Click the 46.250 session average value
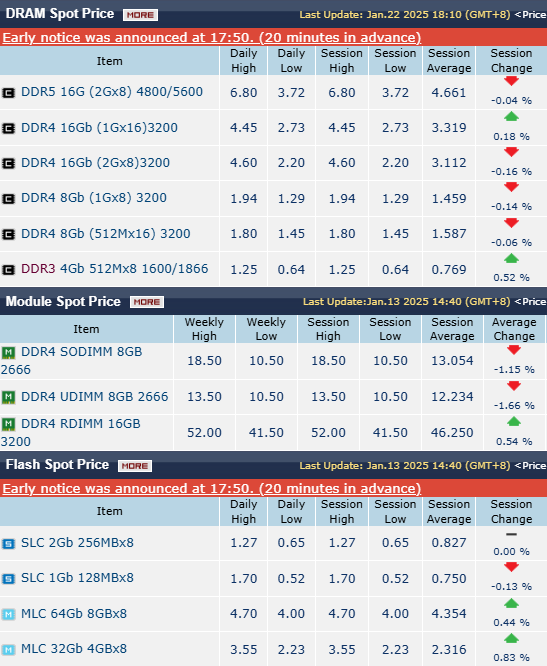The image size is (547, 666). (x=452, y=433)
